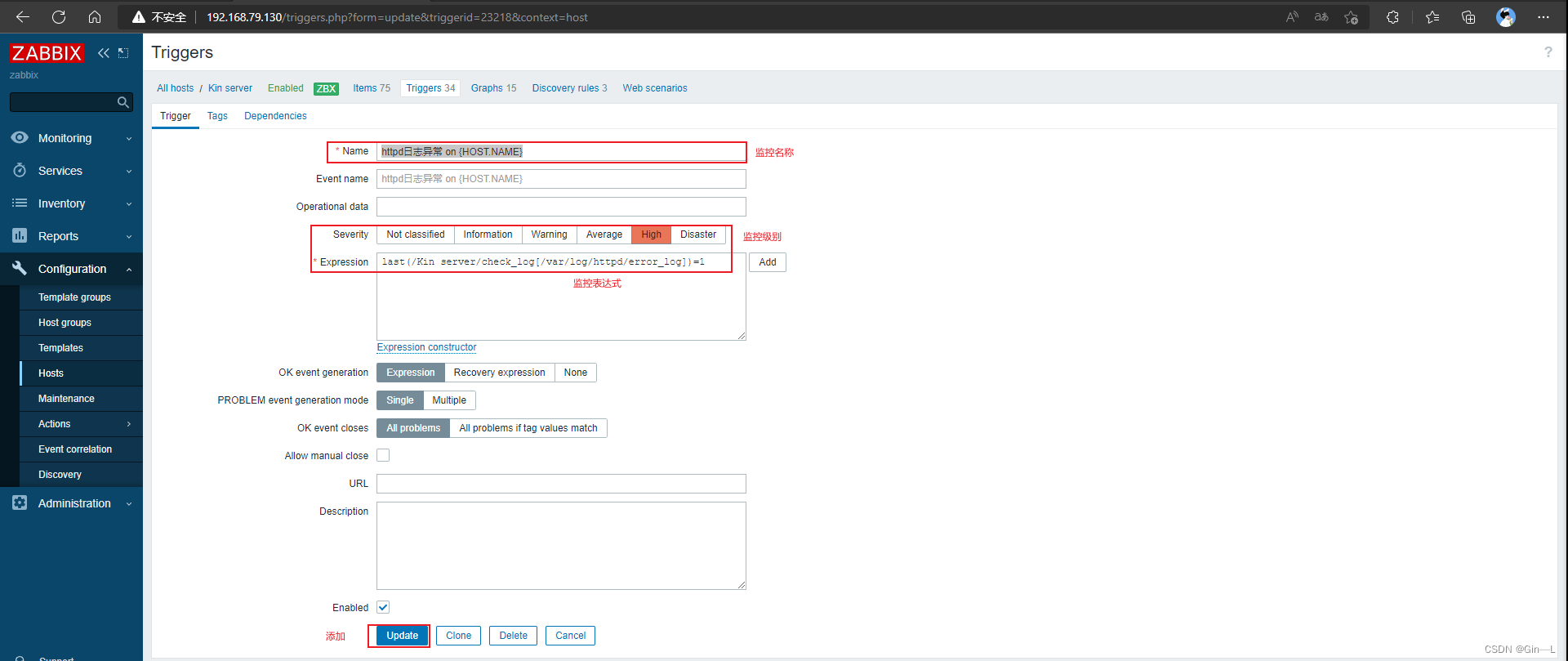This screenshot has height=661, width=1568.
Task: Open browser extensions puzzle icon
Action: pyautogui.click(x=1393, y=17)
